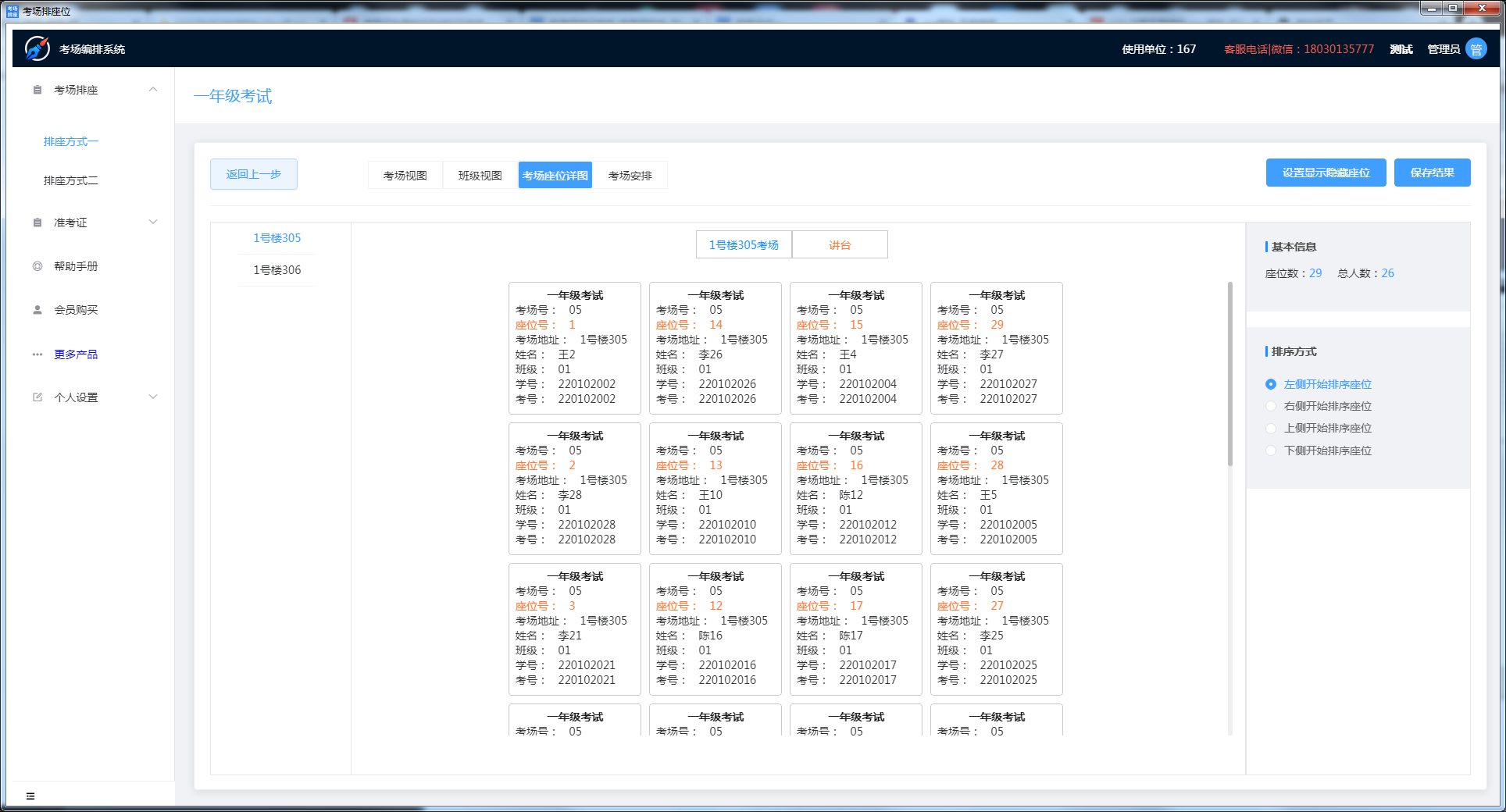Click the 管理员 label in header

tap(1444, 49)
